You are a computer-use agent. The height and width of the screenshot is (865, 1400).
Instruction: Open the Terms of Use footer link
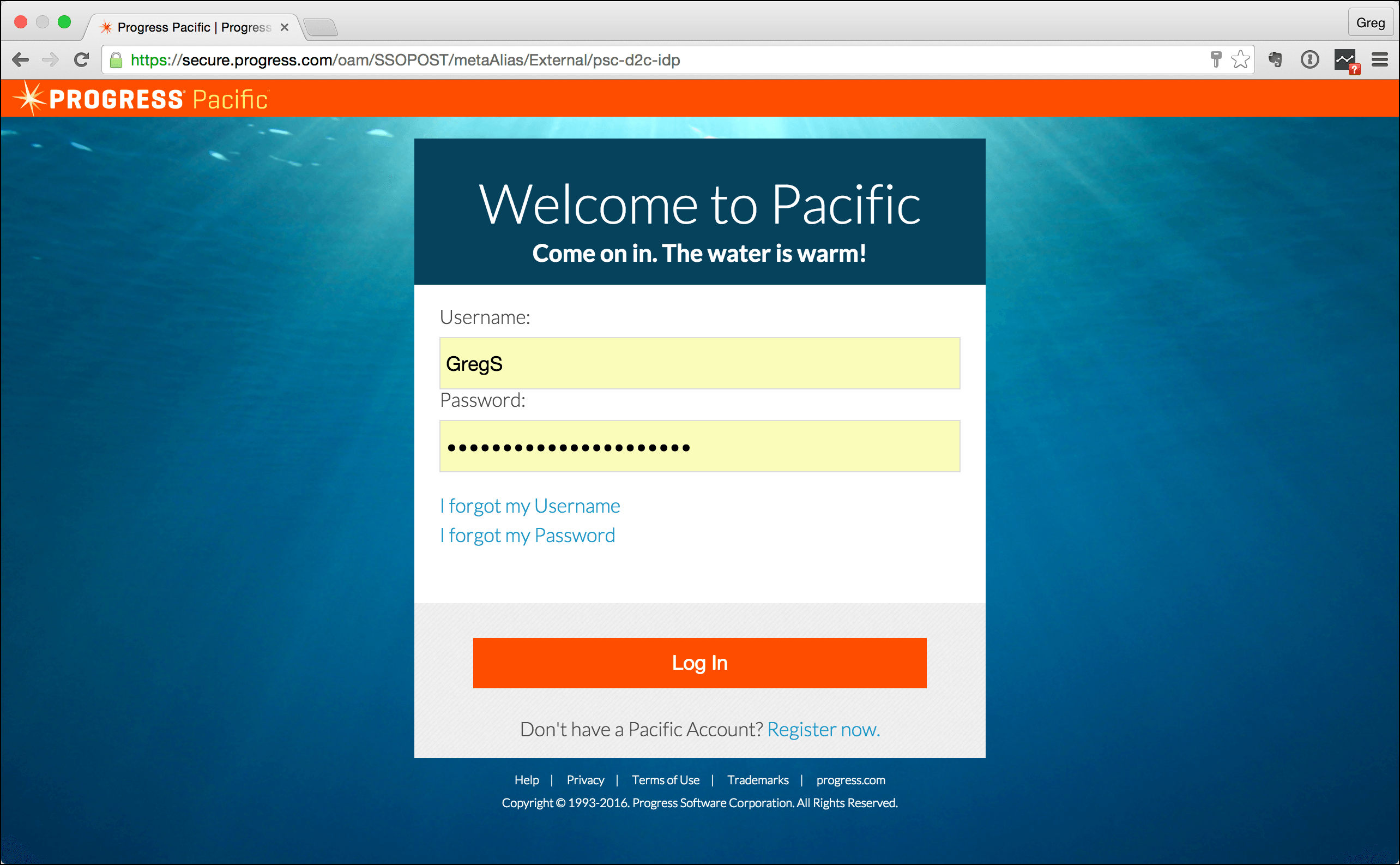(x=665, y=780)
